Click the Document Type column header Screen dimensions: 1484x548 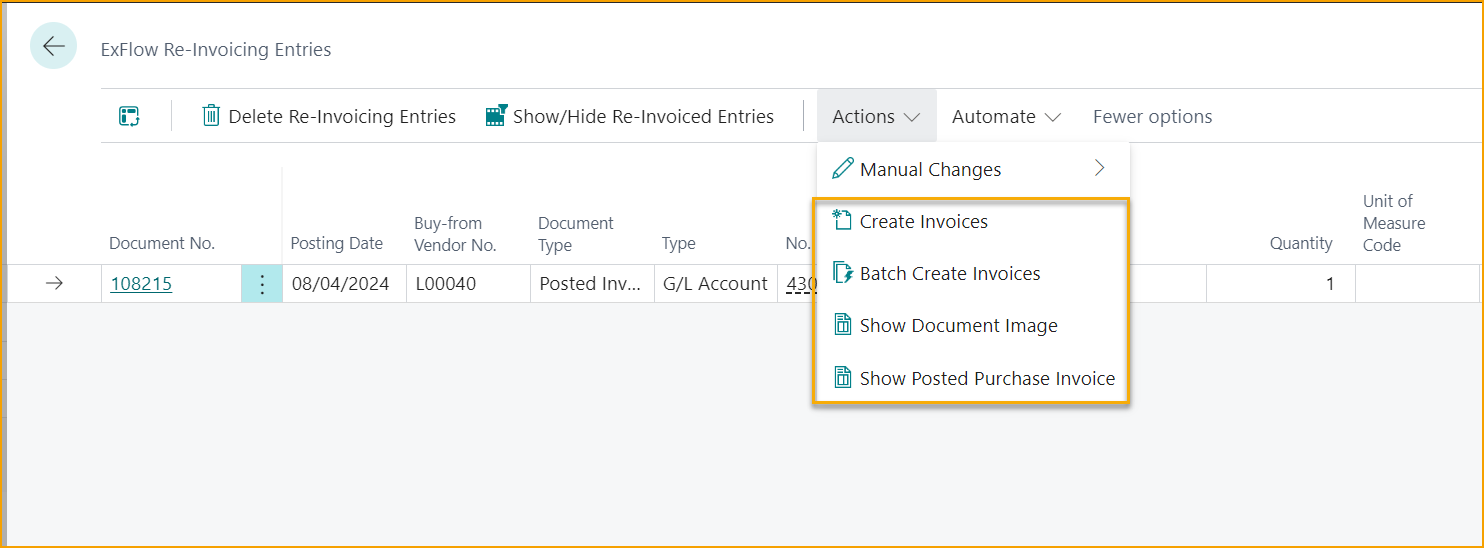576,234
